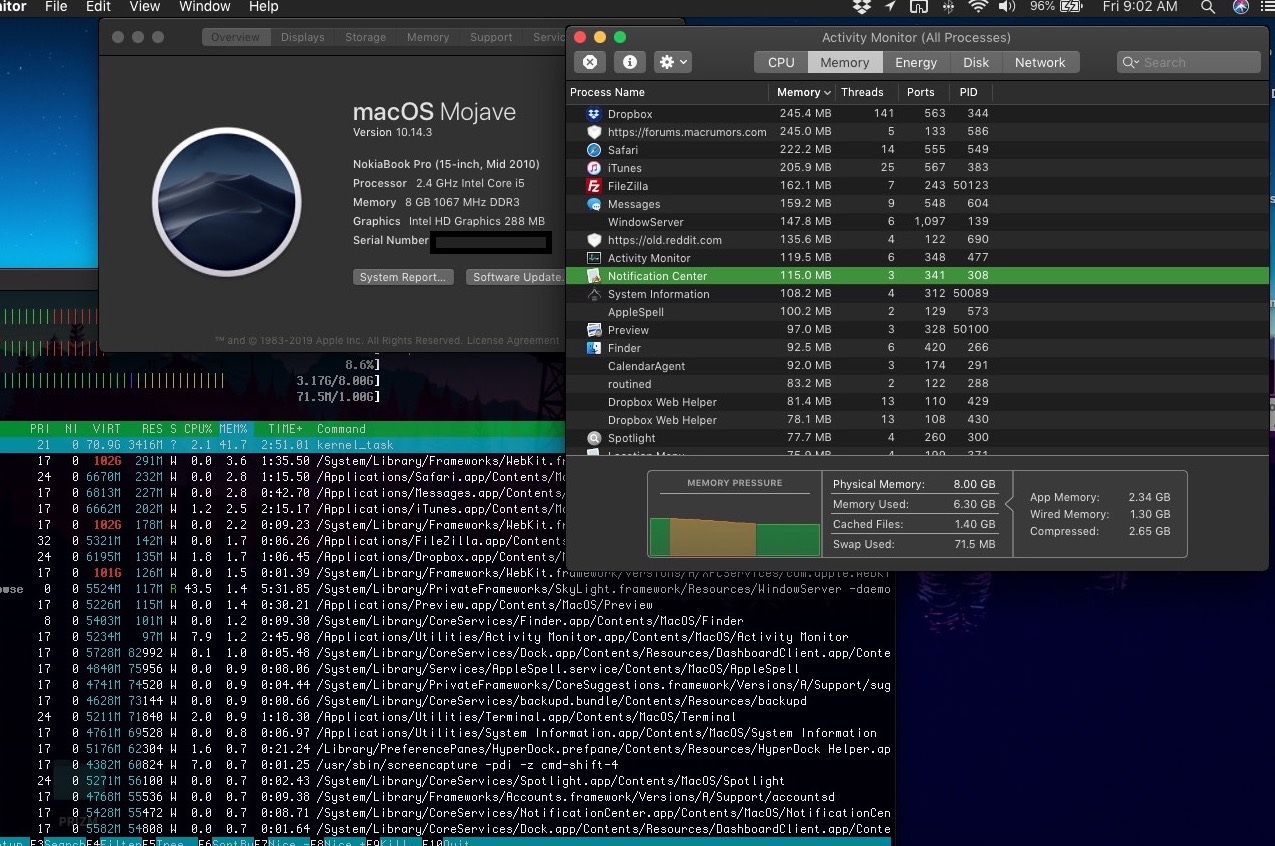
Task: Sort by the PID column header
Action: point(969,92)
